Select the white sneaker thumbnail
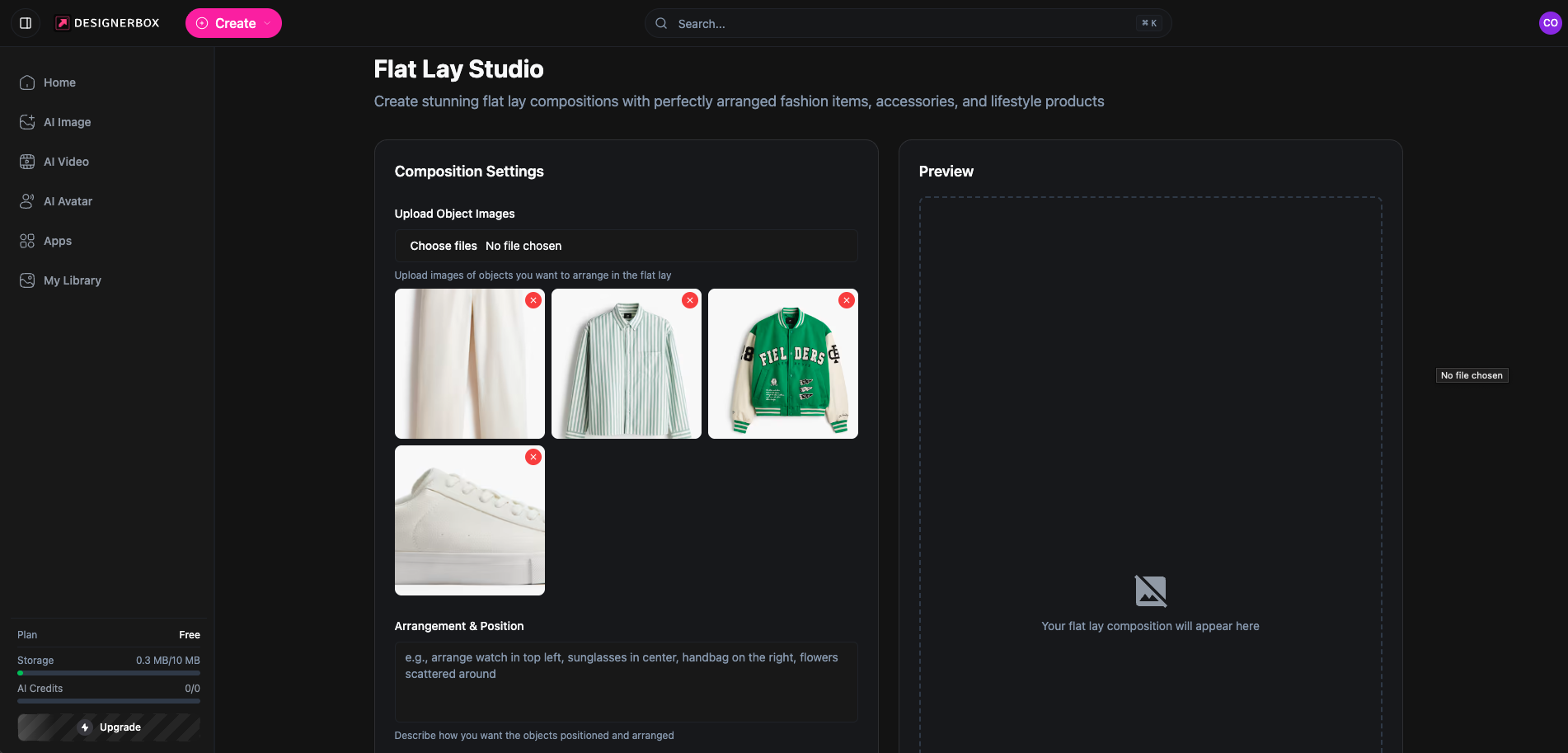The width and height of the screenshot is (1568, 753). click(470, 520)
